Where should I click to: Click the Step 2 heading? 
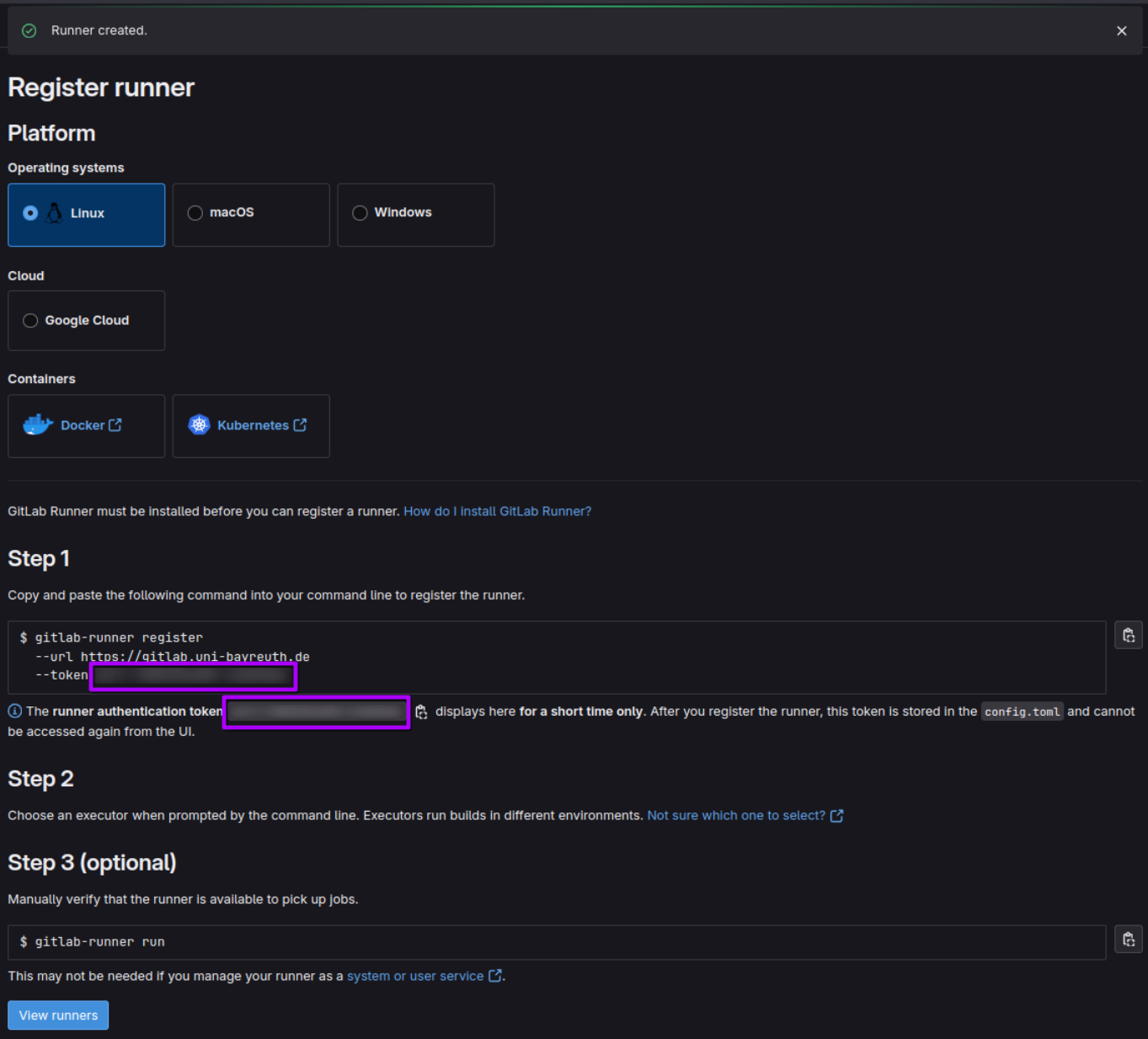pos(40,779)
